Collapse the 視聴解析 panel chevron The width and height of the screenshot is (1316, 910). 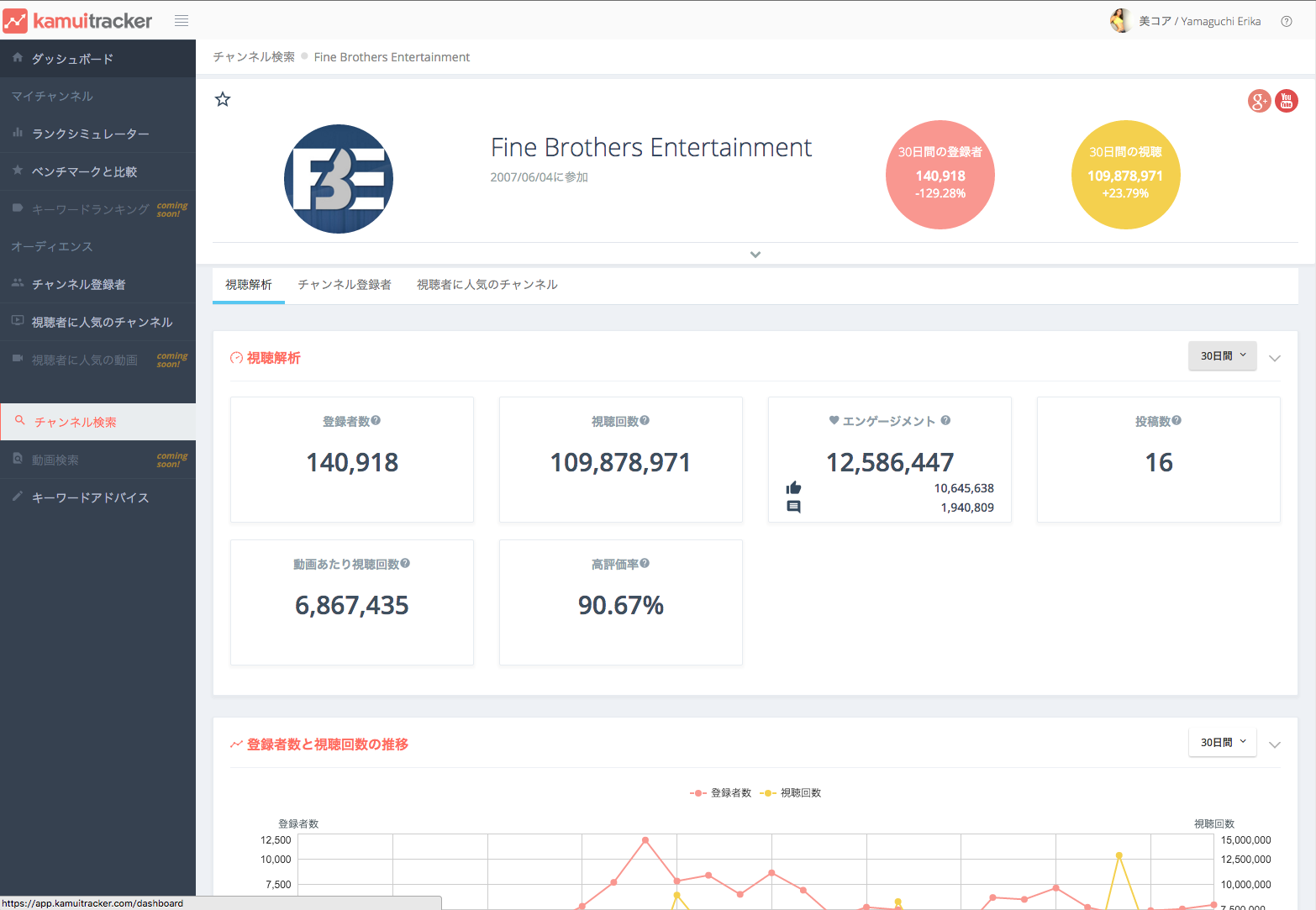[x=1275, y=359]
